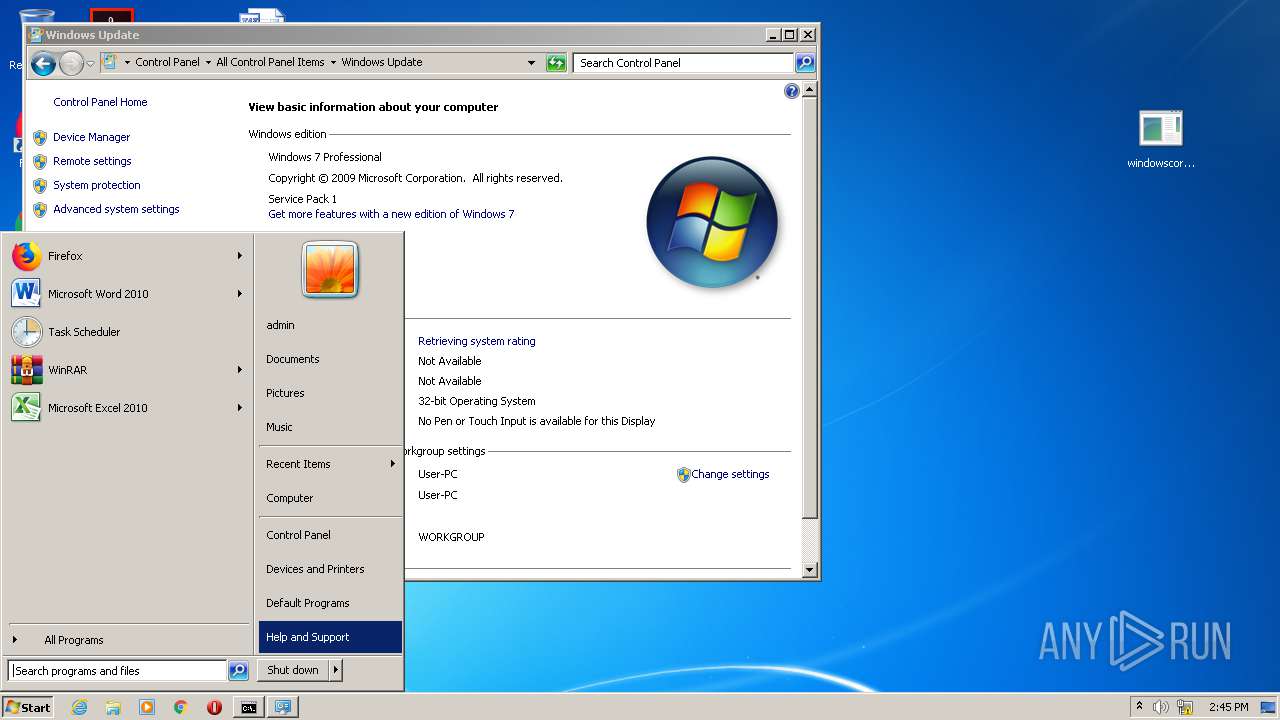Open admin personal folder
The height and width of the screenshot is (720, 1280).
[330, 325]
